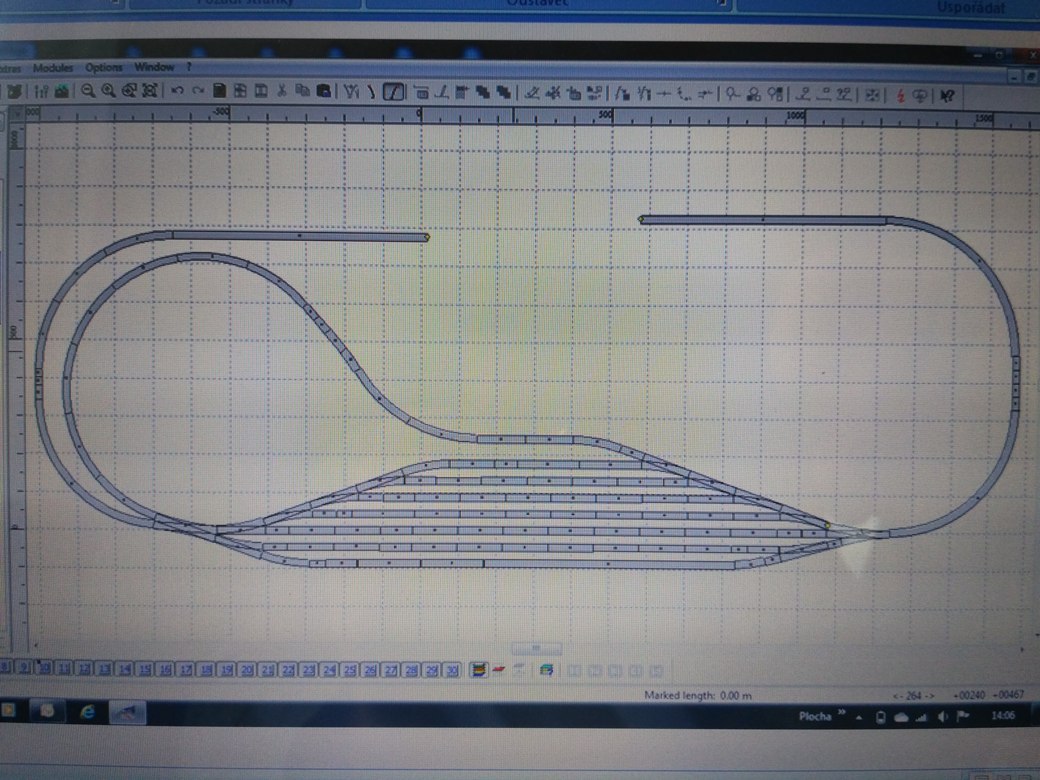Click the red lightning bolt icon
Image resolution: width=1040 pixels, height=780 pixels.
(x=900, y=96)
